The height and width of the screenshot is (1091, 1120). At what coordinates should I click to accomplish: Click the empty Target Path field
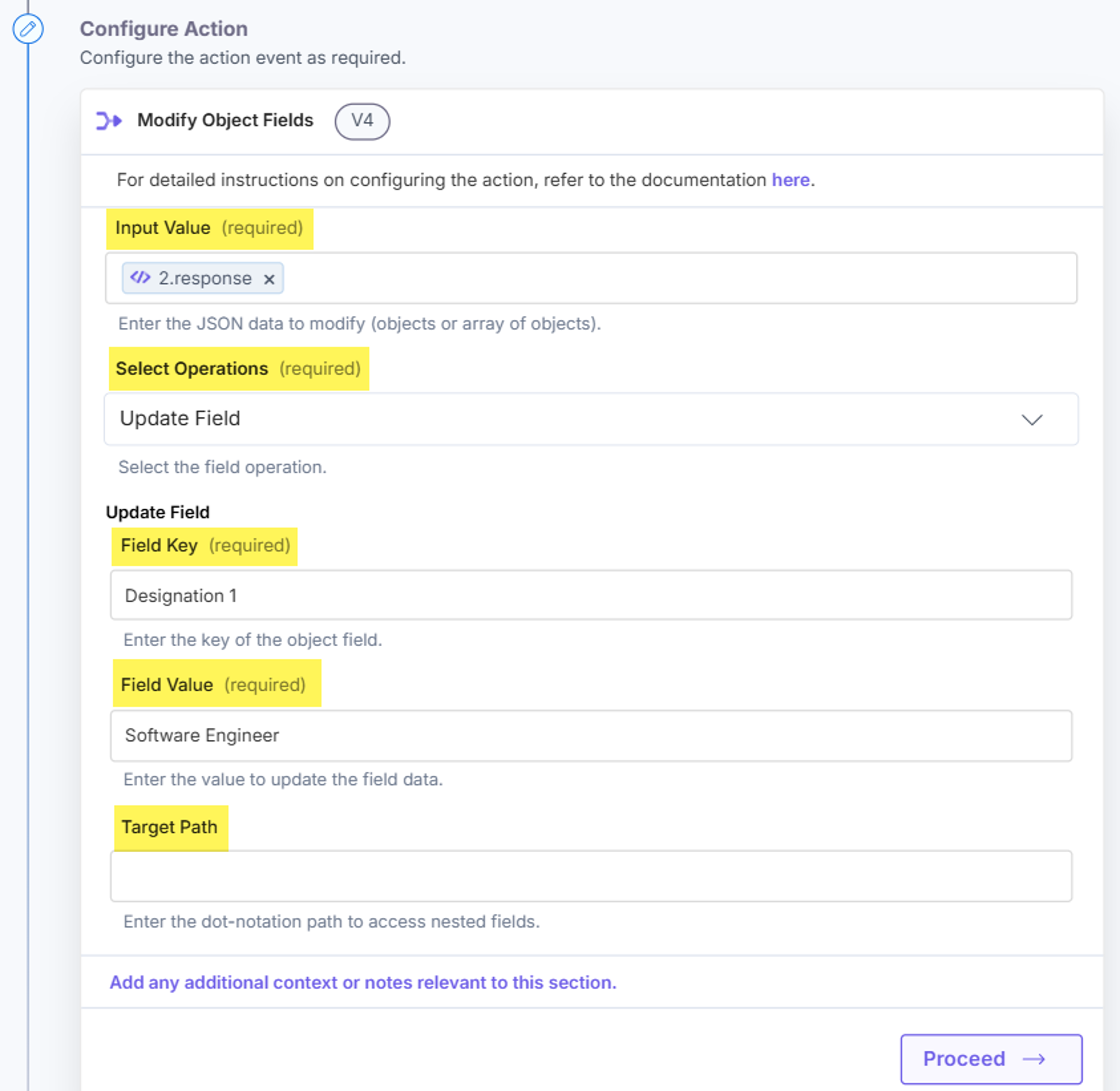click(x=591, y=876)
